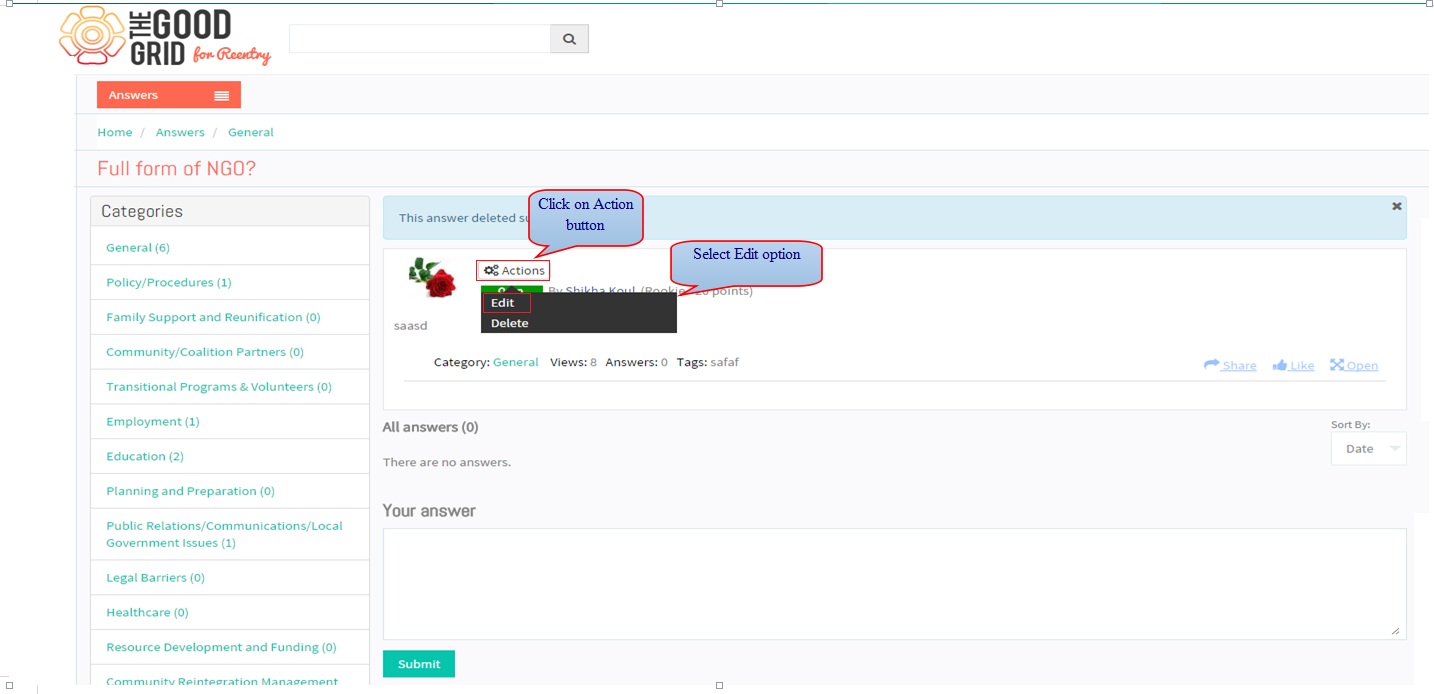
Task: Open Resource Development and Funding category
Action: point(221,647)
